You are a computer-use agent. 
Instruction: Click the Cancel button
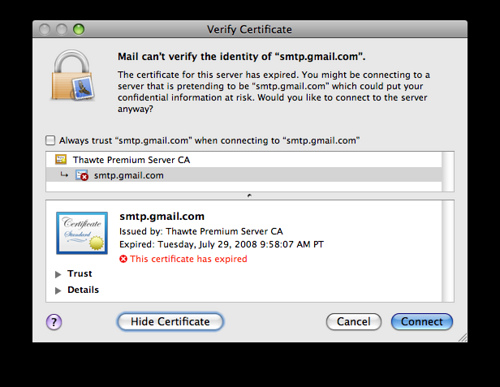[x=354, y=322]
